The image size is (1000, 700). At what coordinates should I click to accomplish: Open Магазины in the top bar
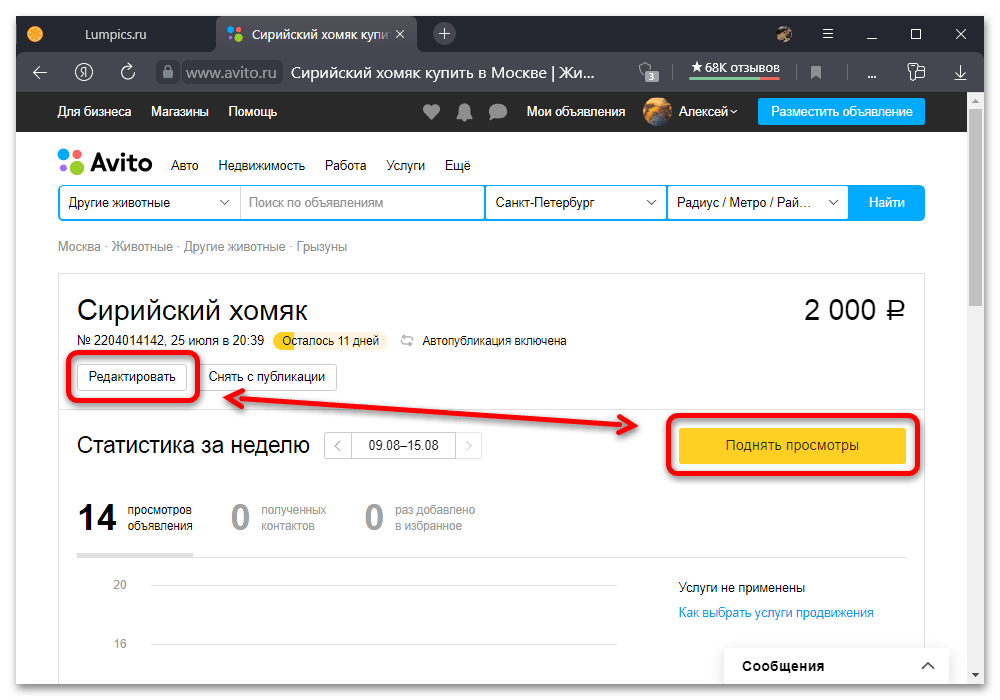tap(180, 112)
